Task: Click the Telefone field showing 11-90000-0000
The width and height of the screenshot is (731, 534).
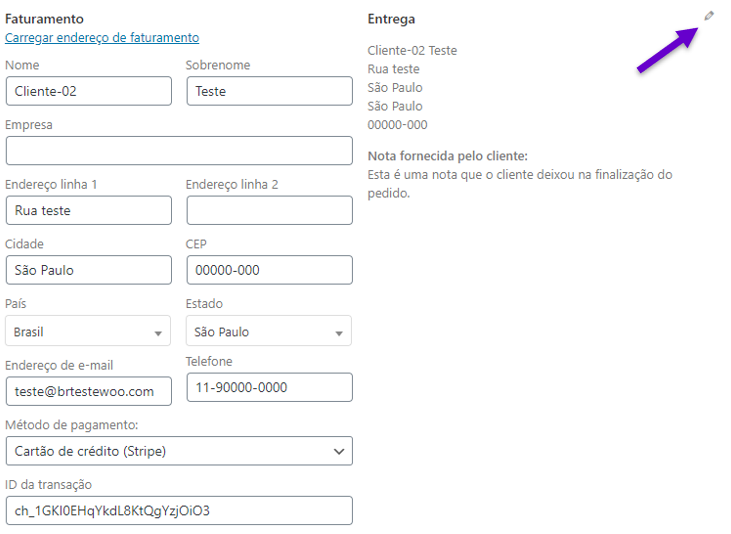Action: tap(269, 387)
